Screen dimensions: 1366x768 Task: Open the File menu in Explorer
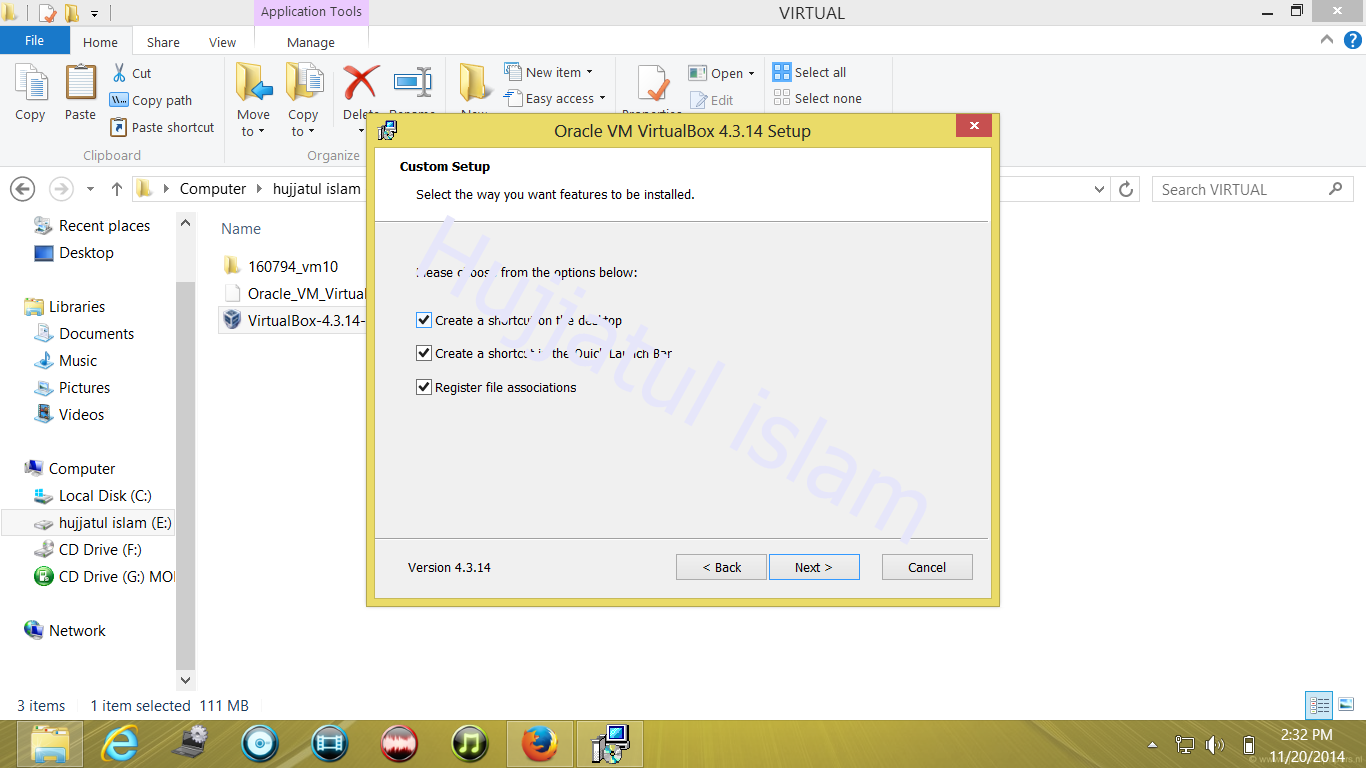pyautogui.click(x=34, y=41)
